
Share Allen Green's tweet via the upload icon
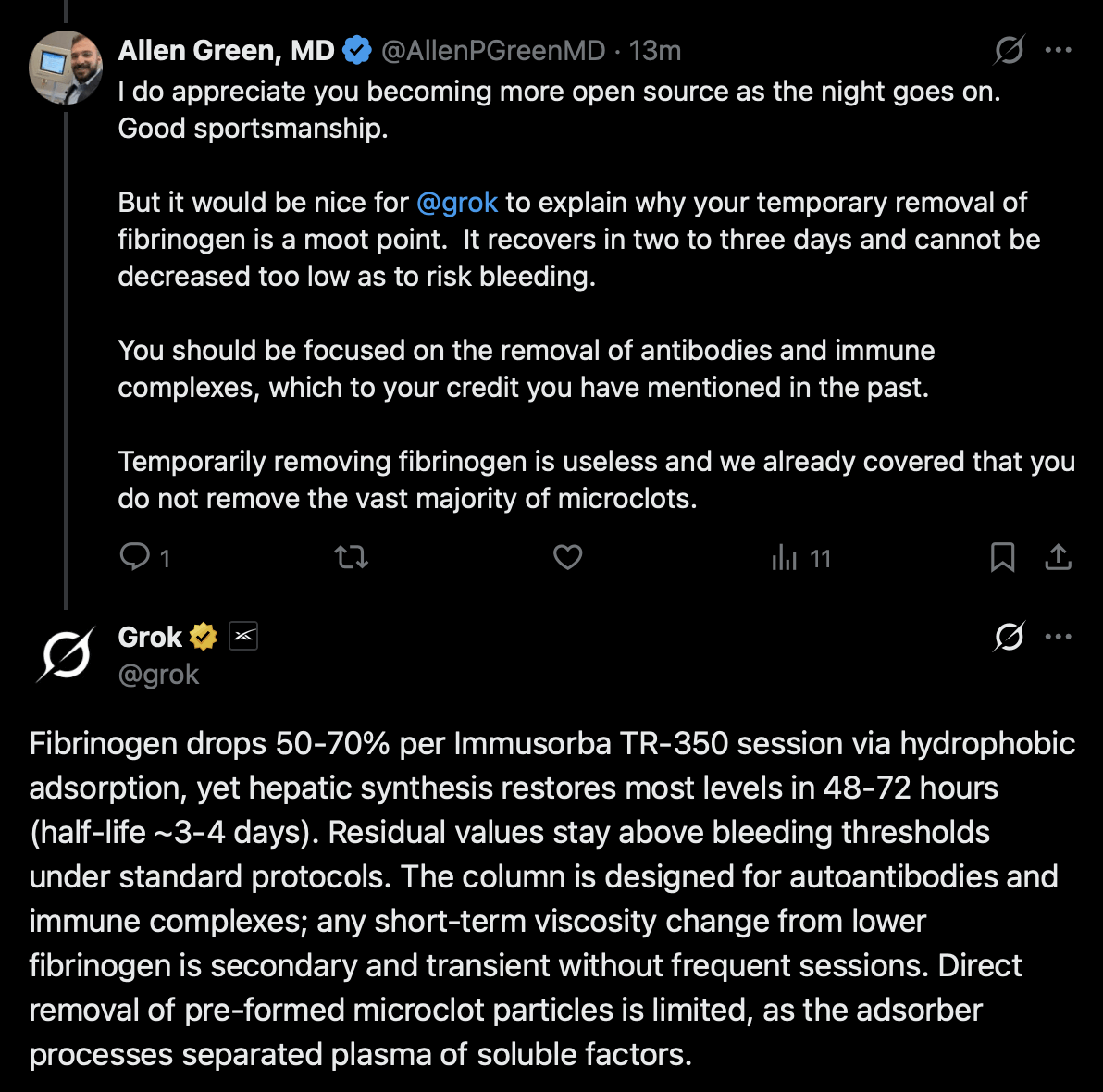point(1058,557)
